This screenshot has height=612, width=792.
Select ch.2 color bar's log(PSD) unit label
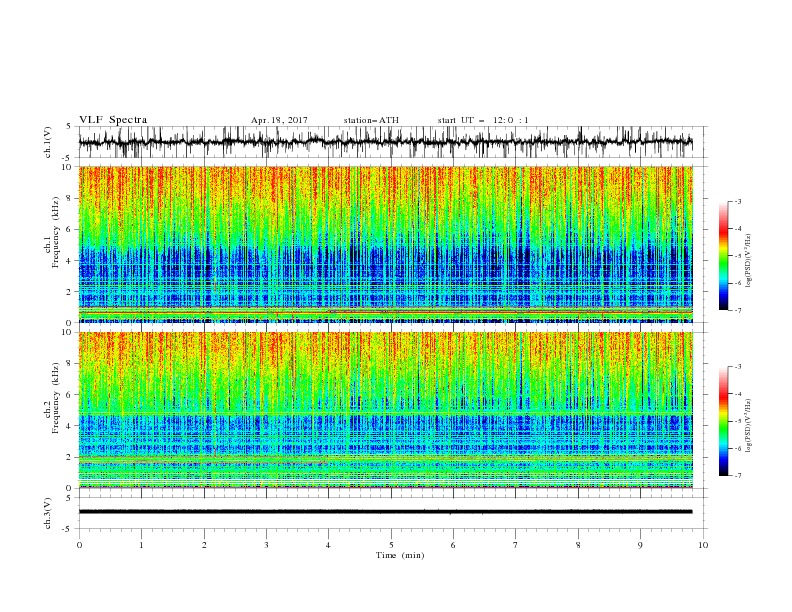[748, 426]
